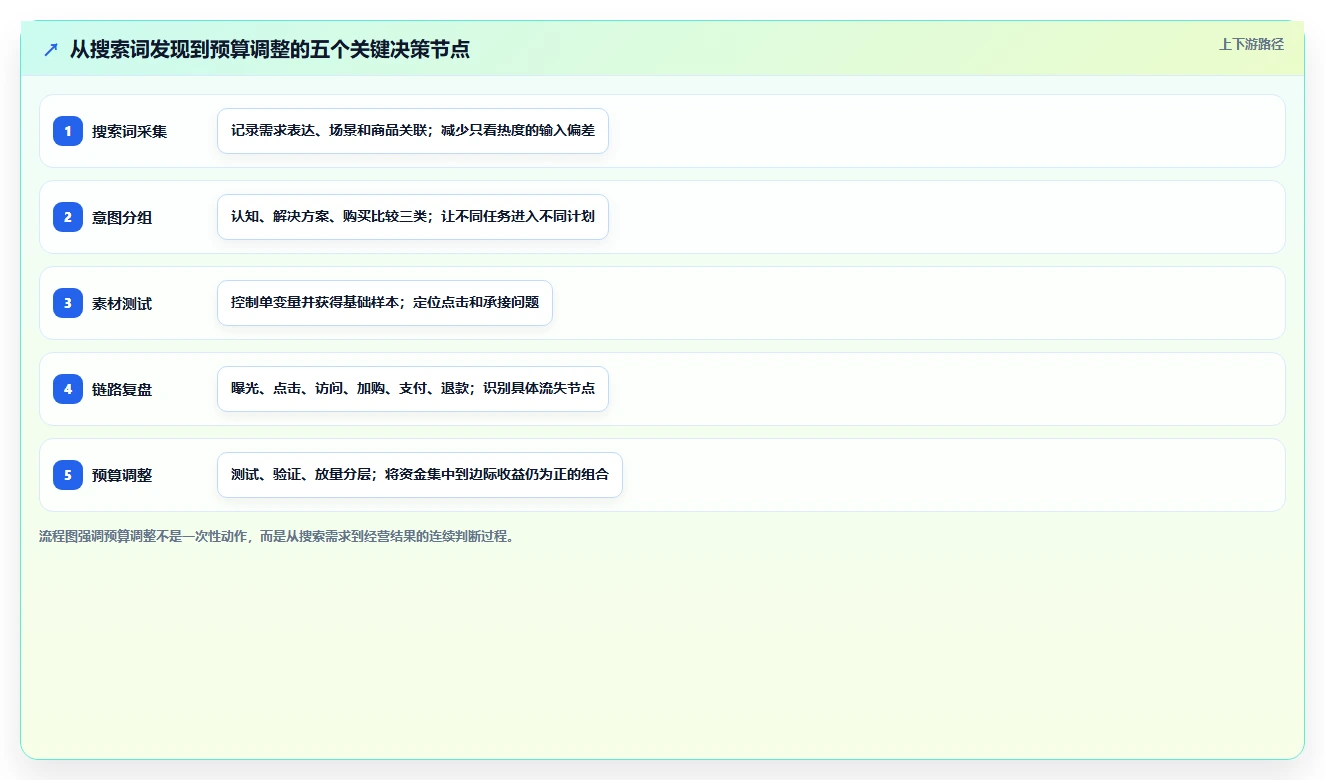Click the number 4 step badge
This screenshot has height=780, width=1325.
[68, 389]
